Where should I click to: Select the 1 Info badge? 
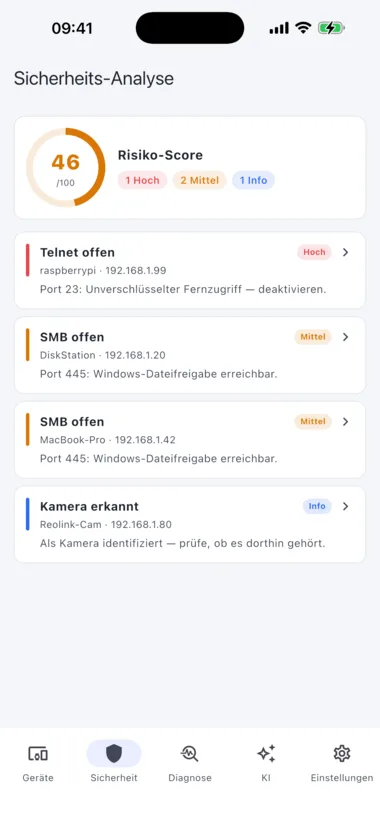[254, 180]
